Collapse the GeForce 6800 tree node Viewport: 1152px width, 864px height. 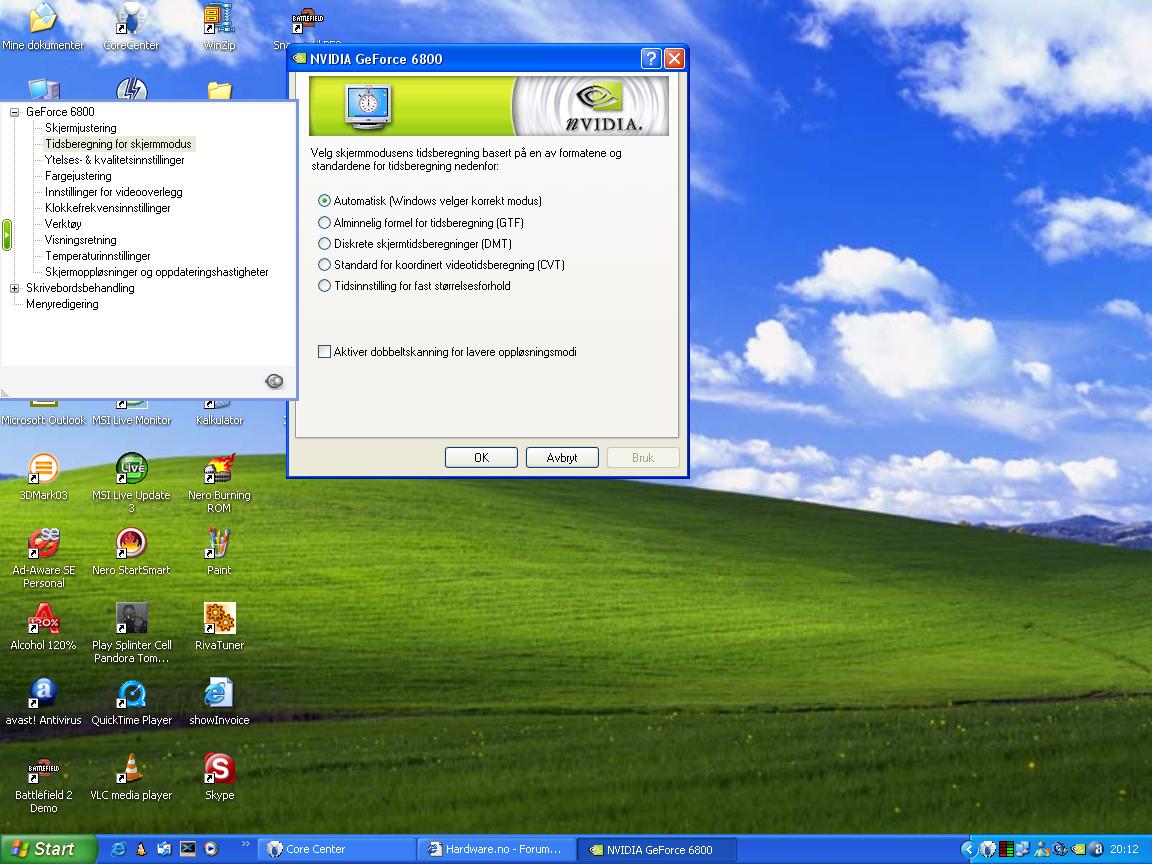(14, 112)
